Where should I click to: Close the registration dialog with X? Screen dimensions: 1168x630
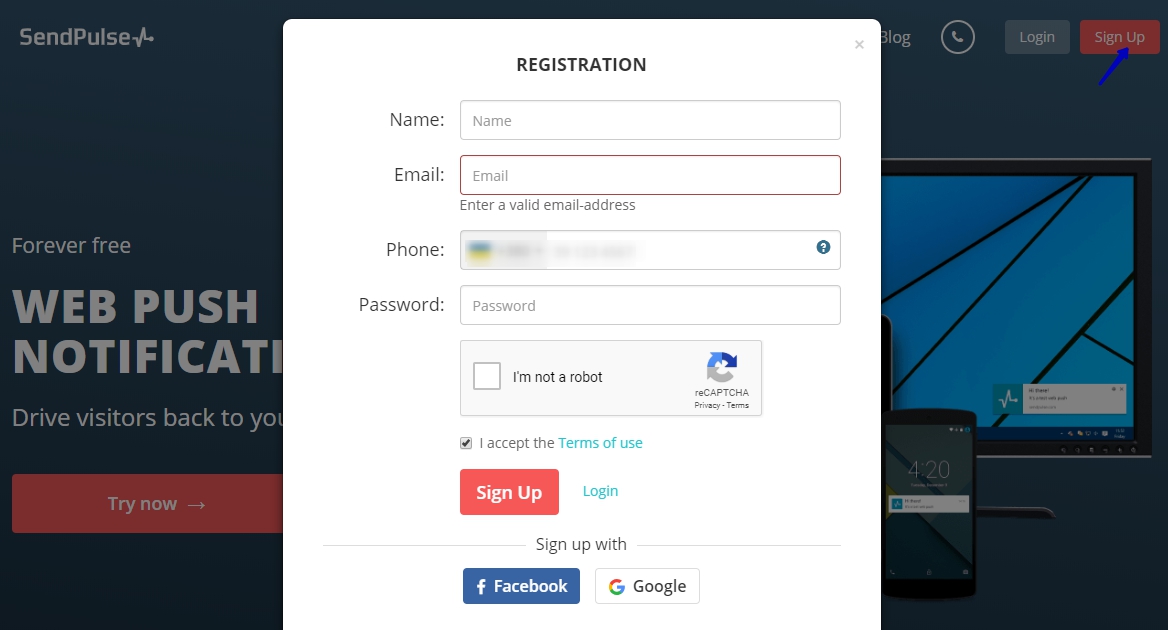point(859,45)
